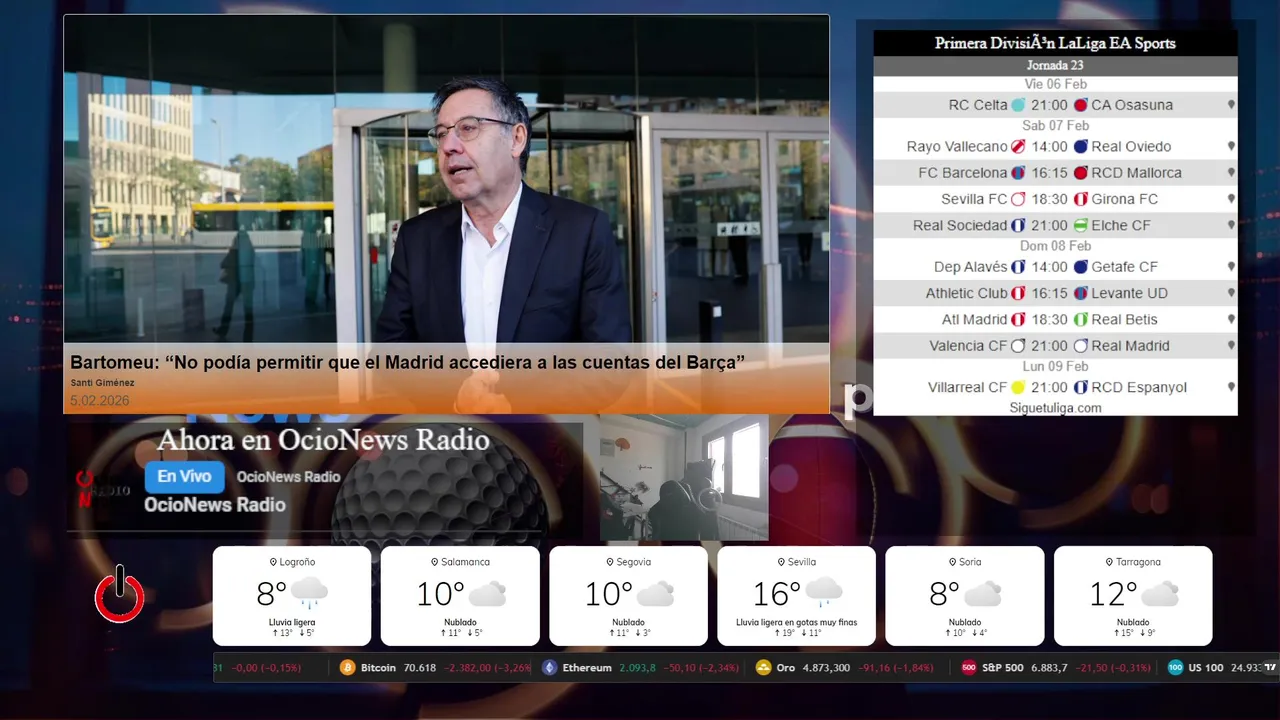This screenshot has height=720, width=1280.
Task: Select the Sevilla FC vs Girona FC row
Action: 1055,199
